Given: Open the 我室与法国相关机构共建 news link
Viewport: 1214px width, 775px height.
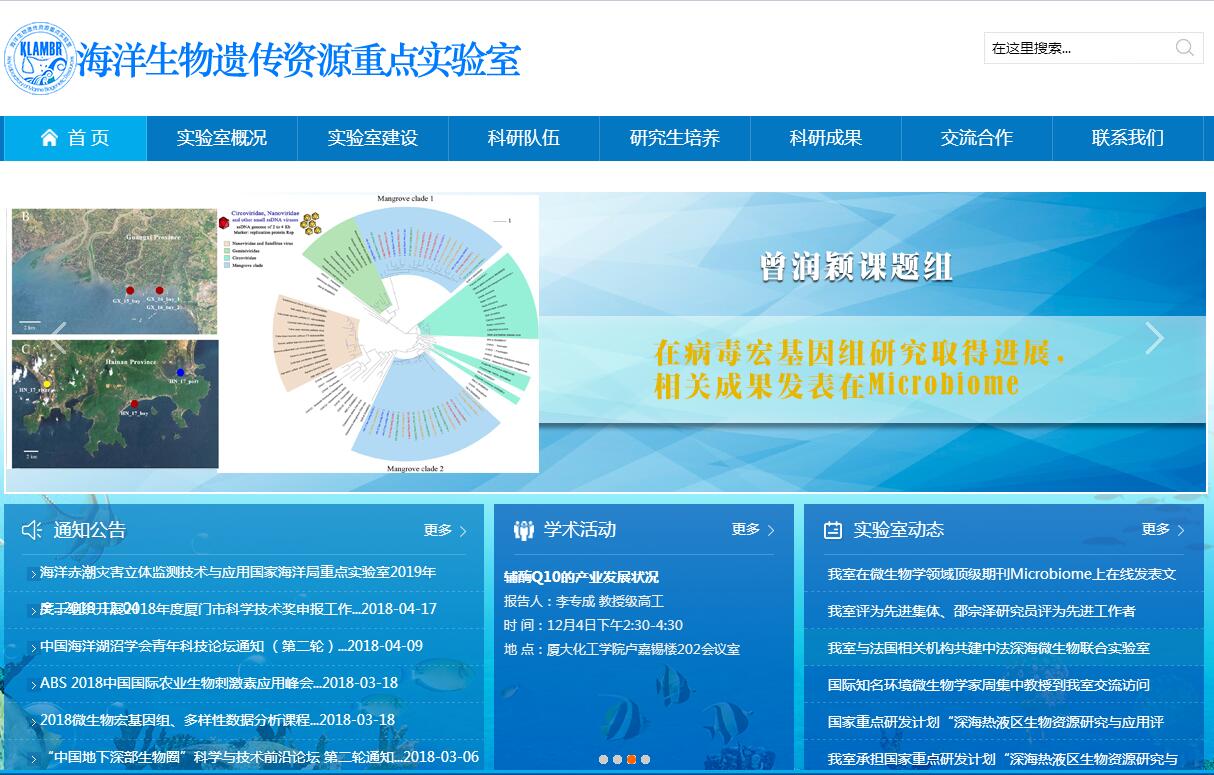Looking at the screenshot, I should point(988,648).
